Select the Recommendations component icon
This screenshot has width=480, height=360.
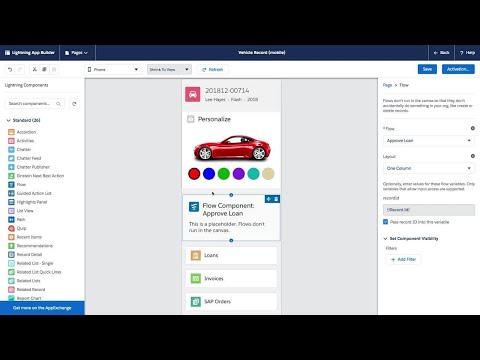pos(11,246)
